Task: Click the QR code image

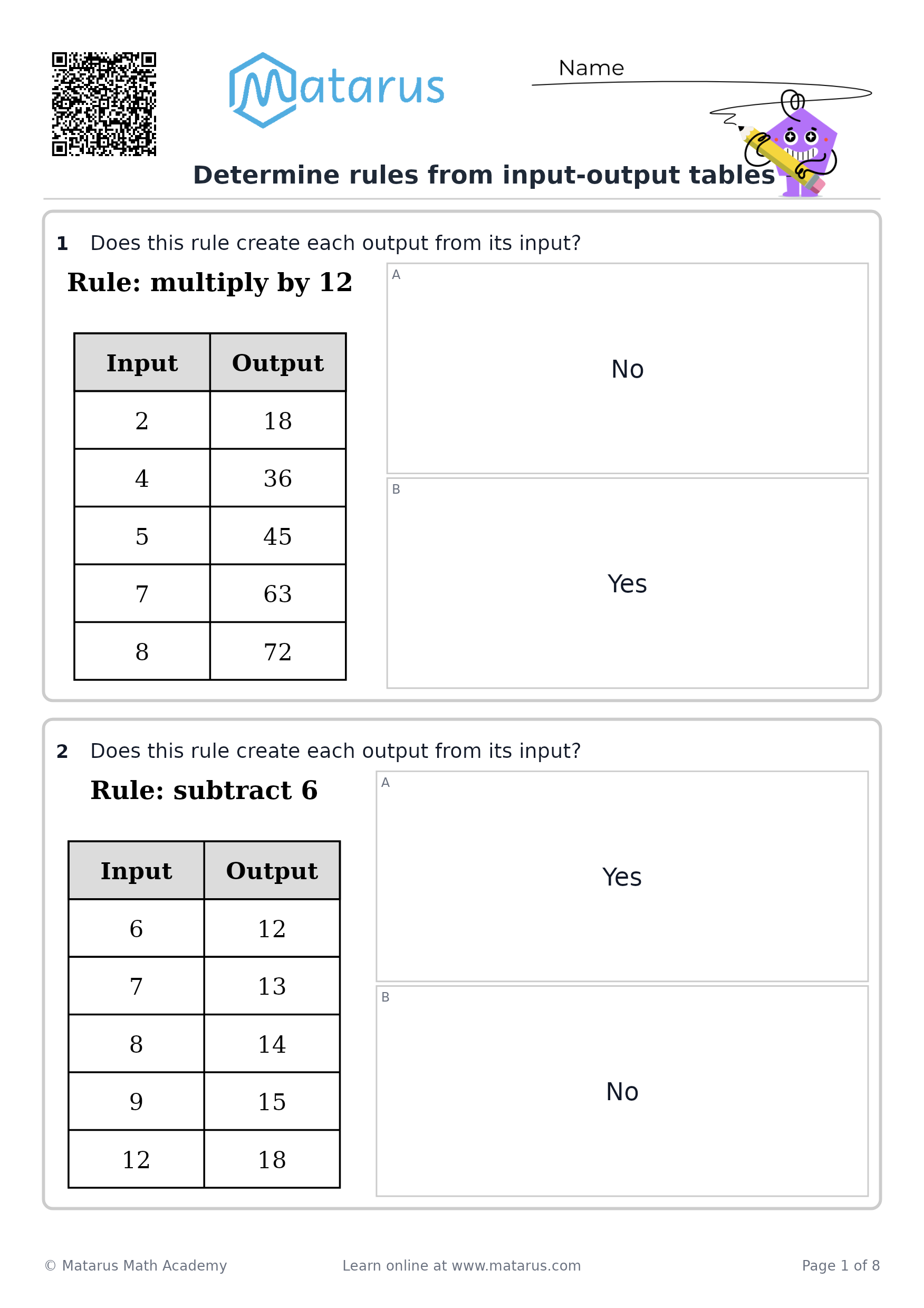Action: coord(104,104)
